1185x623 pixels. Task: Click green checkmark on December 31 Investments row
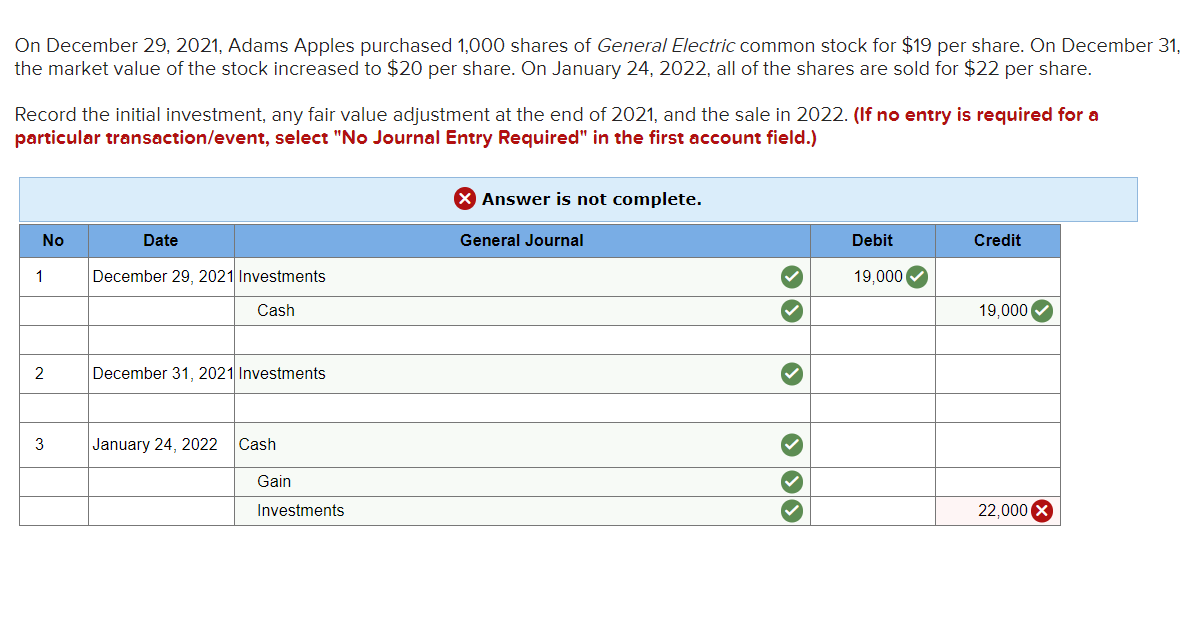(791, 373)
